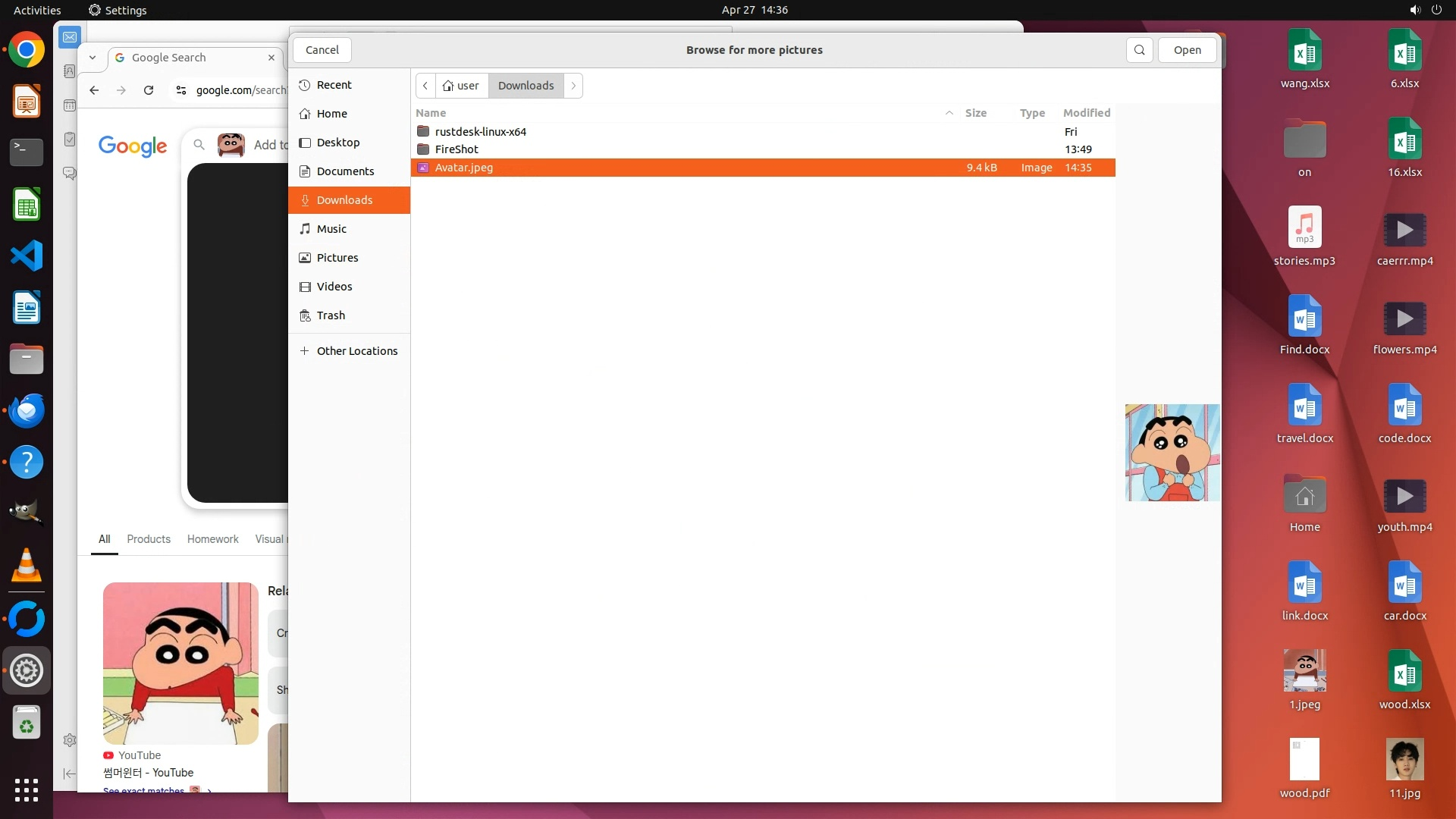Click the forward arrow in the path bar
The height and width of the screenshot is (819, 1456).
point(573,86)
